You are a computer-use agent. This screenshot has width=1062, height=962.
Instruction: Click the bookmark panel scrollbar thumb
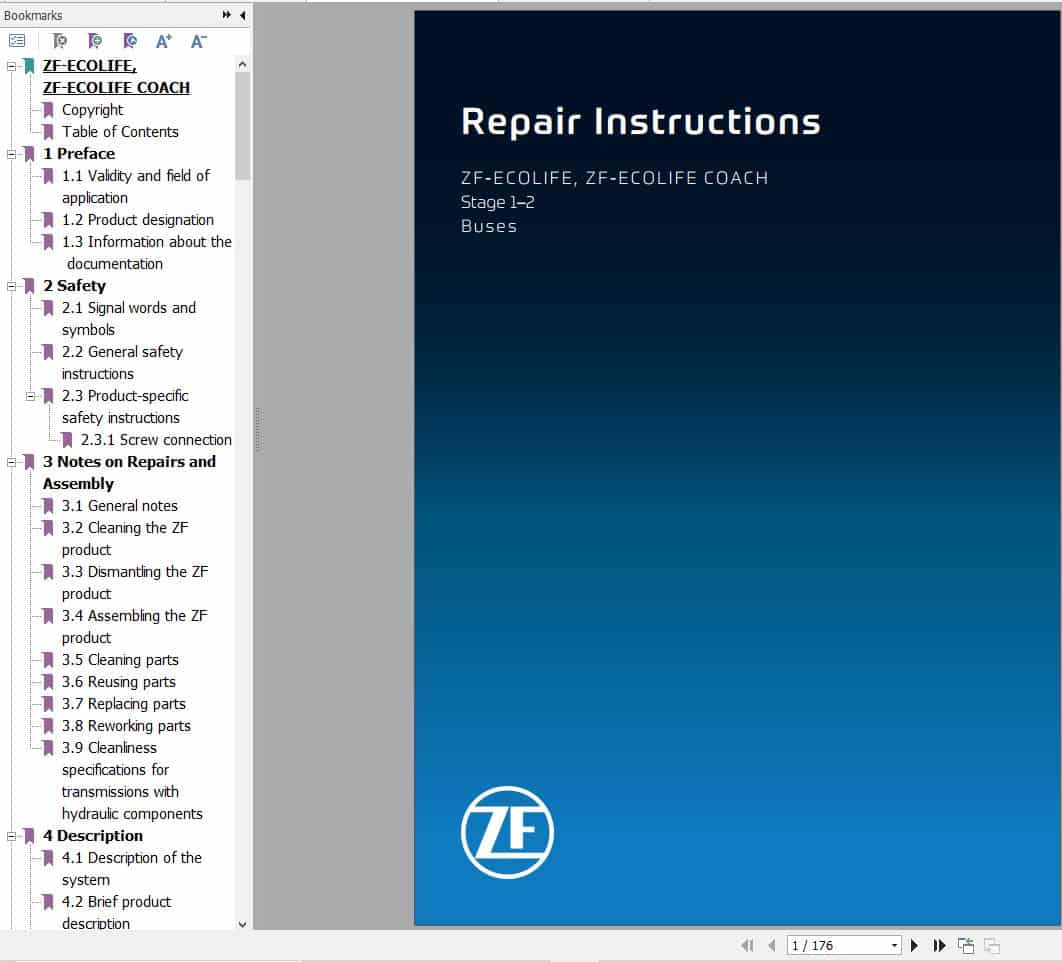coord(242,126)
